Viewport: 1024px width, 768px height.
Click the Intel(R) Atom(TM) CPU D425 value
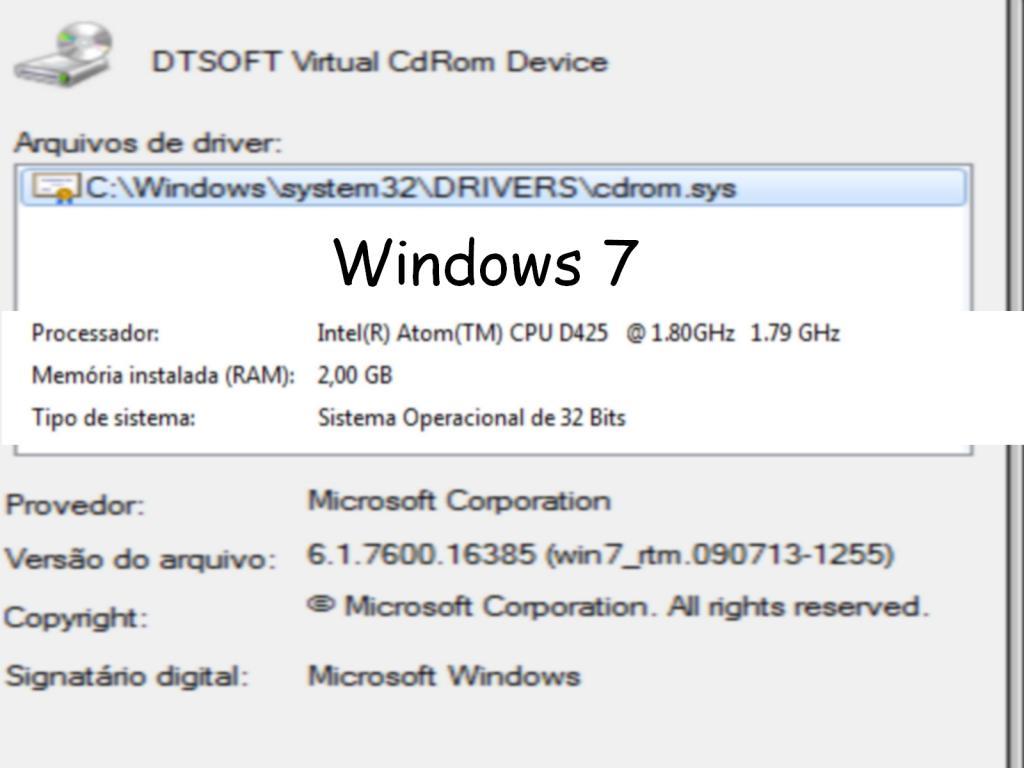pyautogui.click(x=578, y=333)
